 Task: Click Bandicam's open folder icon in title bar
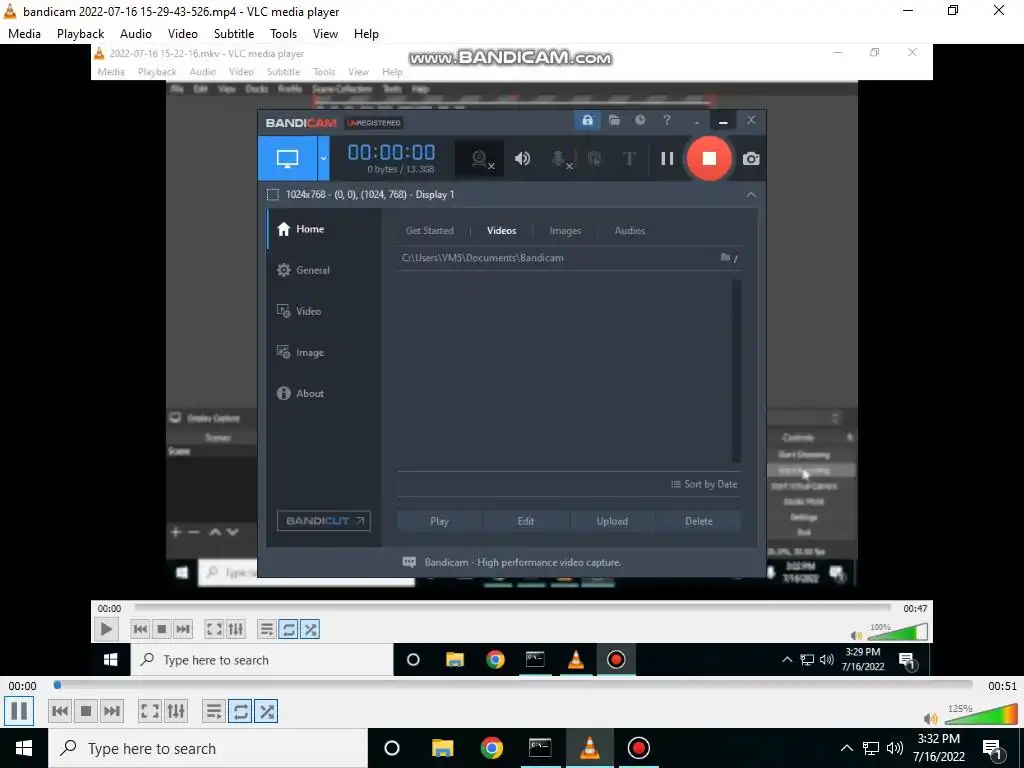[x=614, y=120]
